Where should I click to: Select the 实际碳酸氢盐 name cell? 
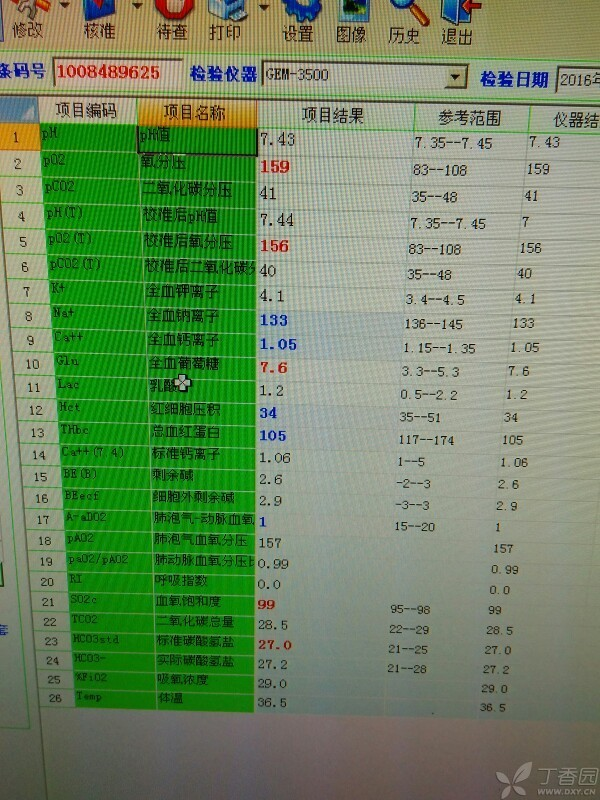205,661
